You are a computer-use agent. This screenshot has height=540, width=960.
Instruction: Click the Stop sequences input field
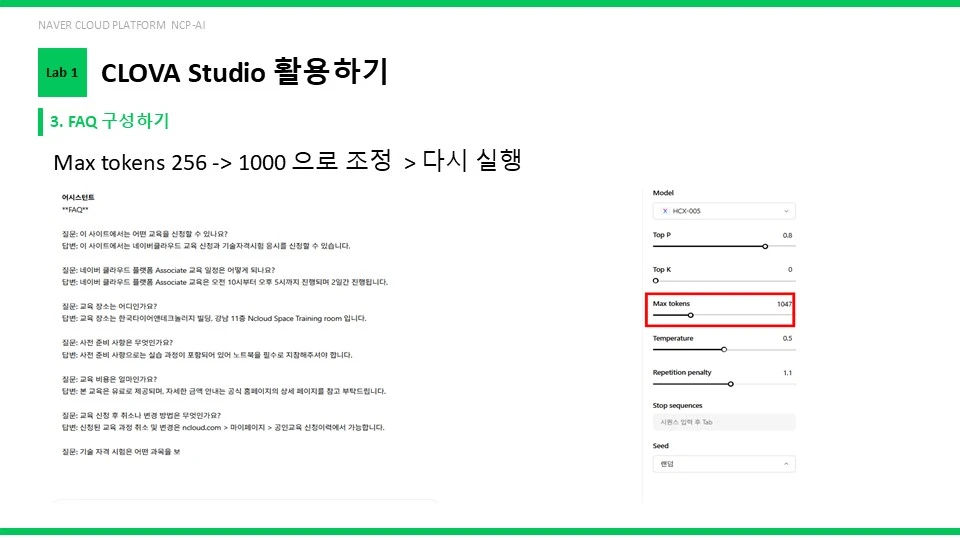pyautogui.click(x=724, y=422)
